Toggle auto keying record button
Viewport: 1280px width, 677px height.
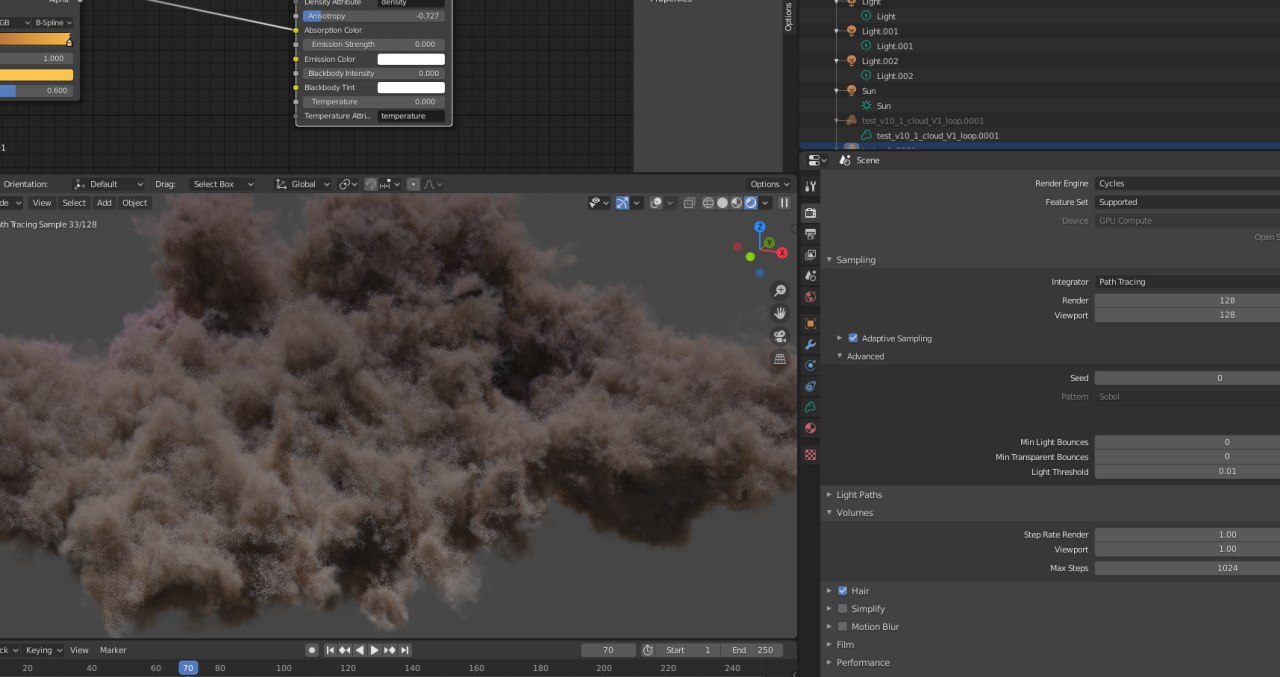[312, 650]
